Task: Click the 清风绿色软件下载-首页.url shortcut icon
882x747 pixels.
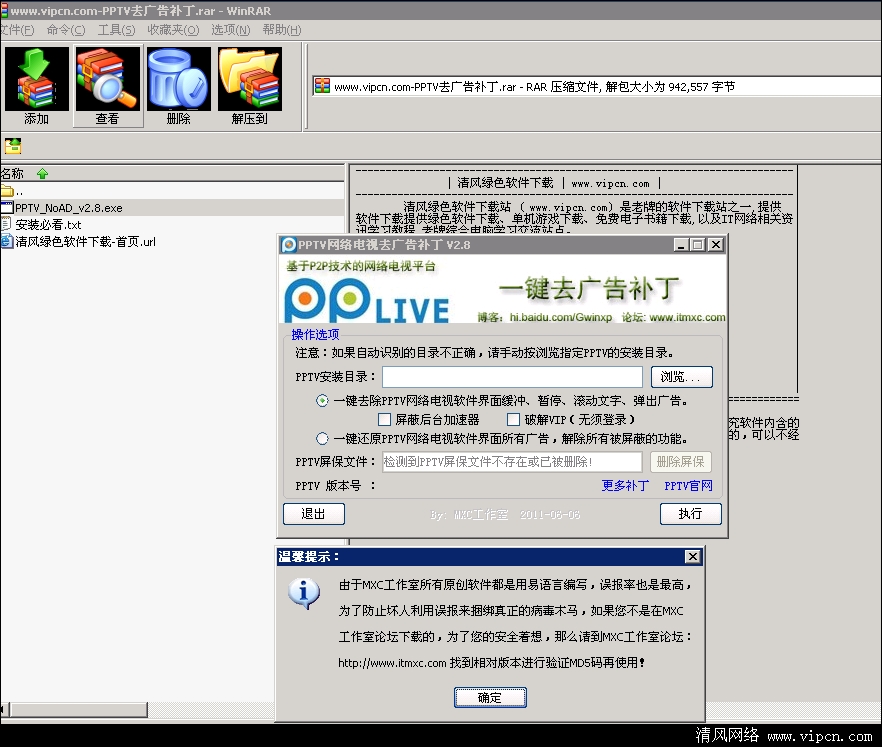Action: (6, 241)
